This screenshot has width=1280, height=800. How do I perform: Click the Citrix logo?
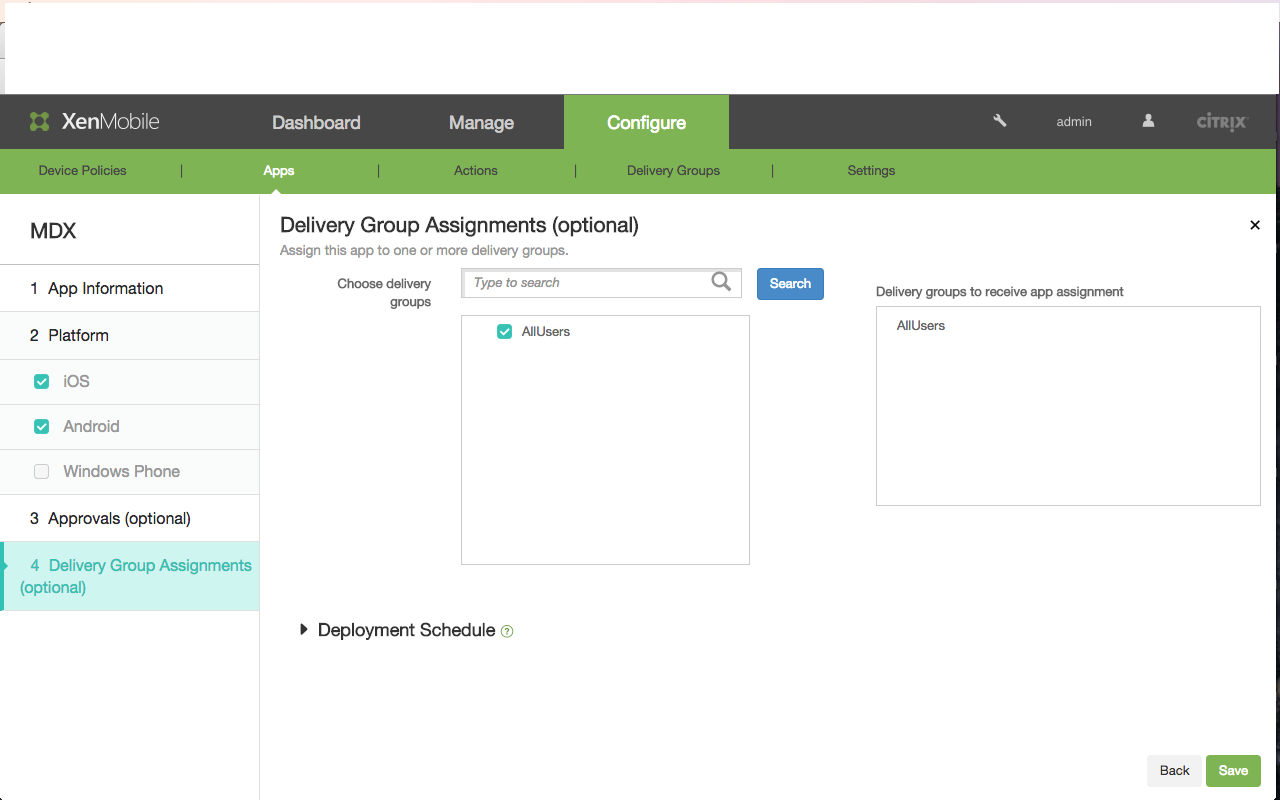(x=1222, y=122)
